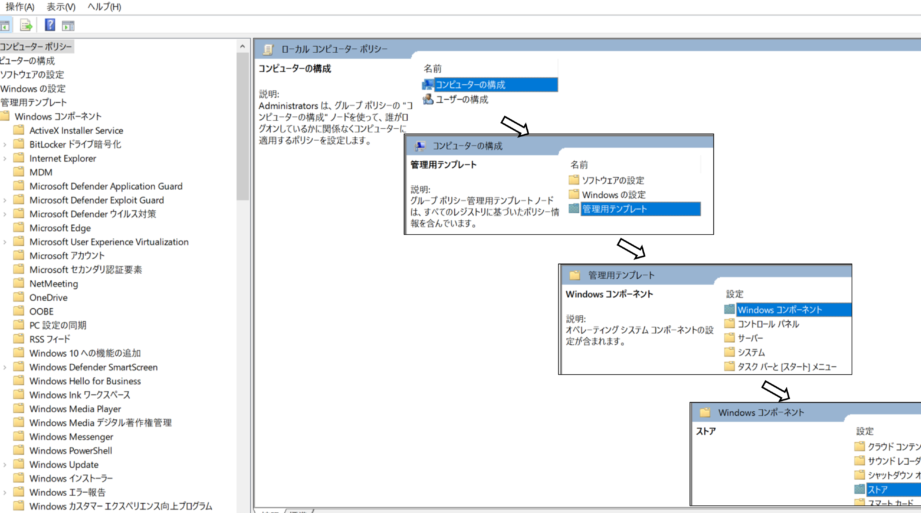The height and width of the screenshot is (513, 921).
Task: Click ユーザーの構成 icon in the 名前 list
Action: (428, 99)
